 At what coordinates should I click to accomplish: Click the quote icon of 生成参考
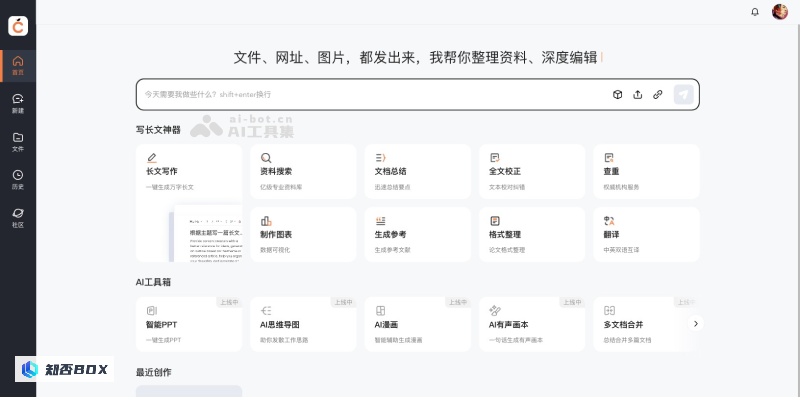coord(380,221)
